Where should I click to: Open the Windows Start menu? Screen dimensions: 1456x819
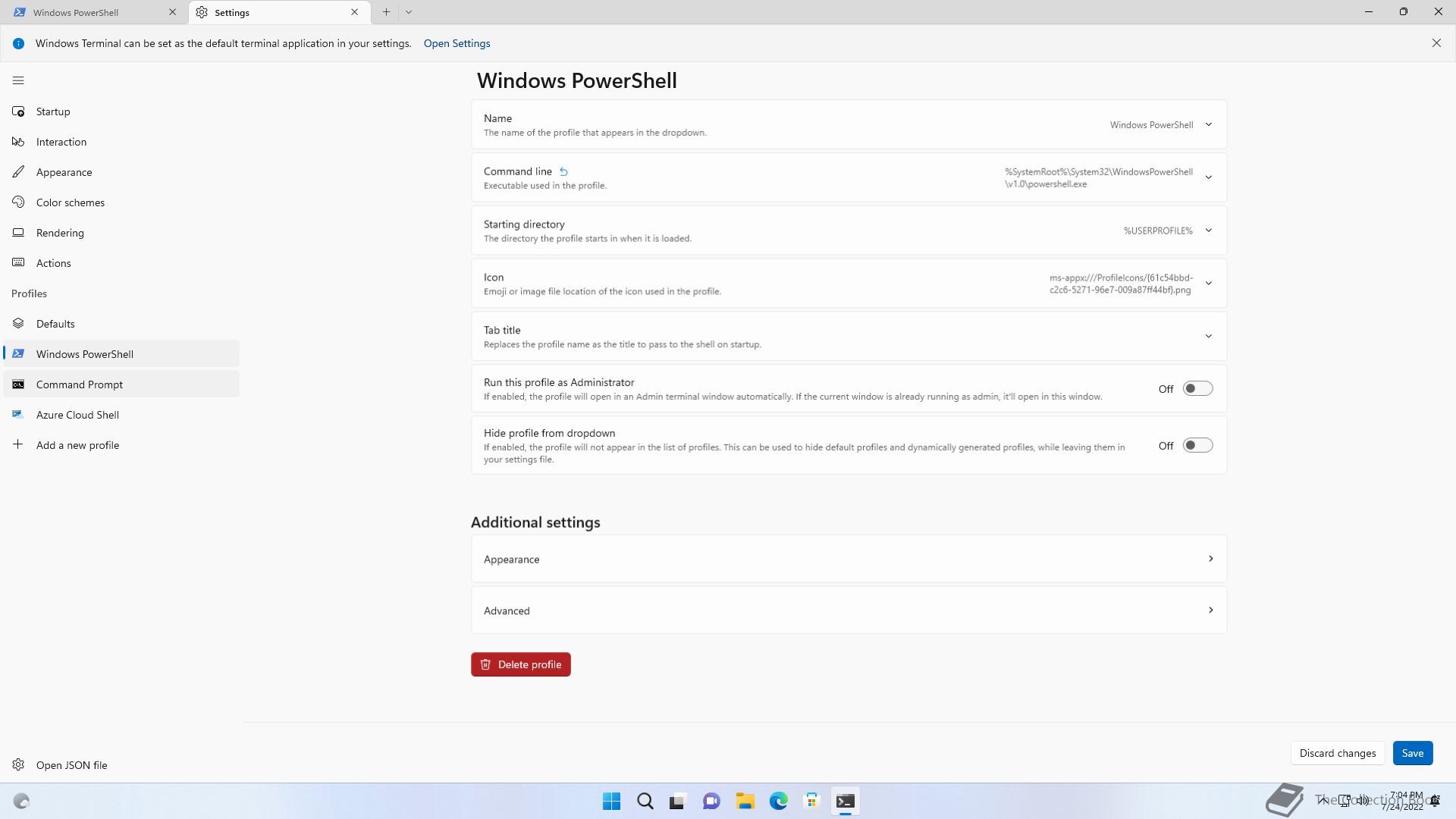click(611, 801)
